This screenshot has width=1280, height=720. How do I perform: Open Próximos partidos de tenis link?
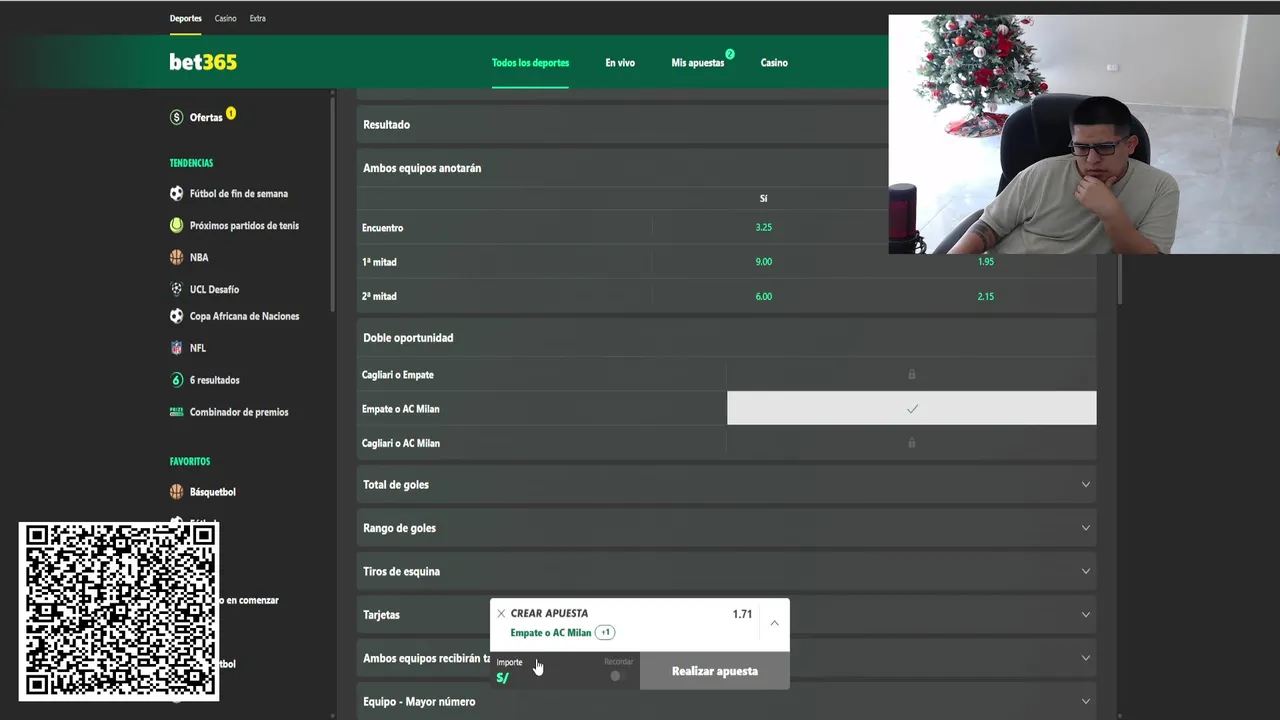[244, 225]
